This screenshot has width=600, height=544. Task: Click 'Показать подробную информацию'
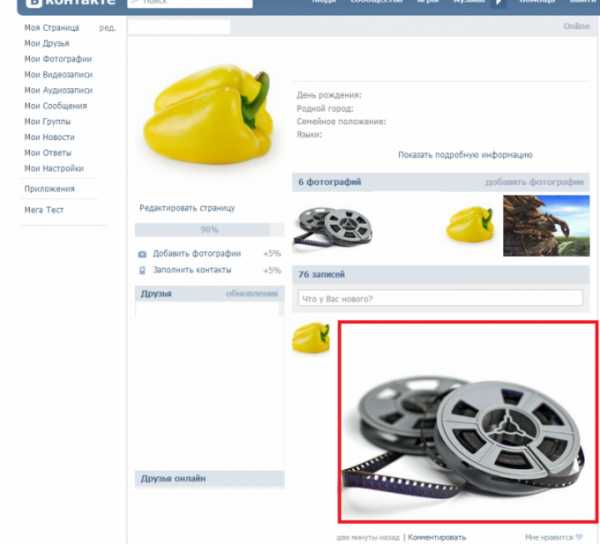465,155
